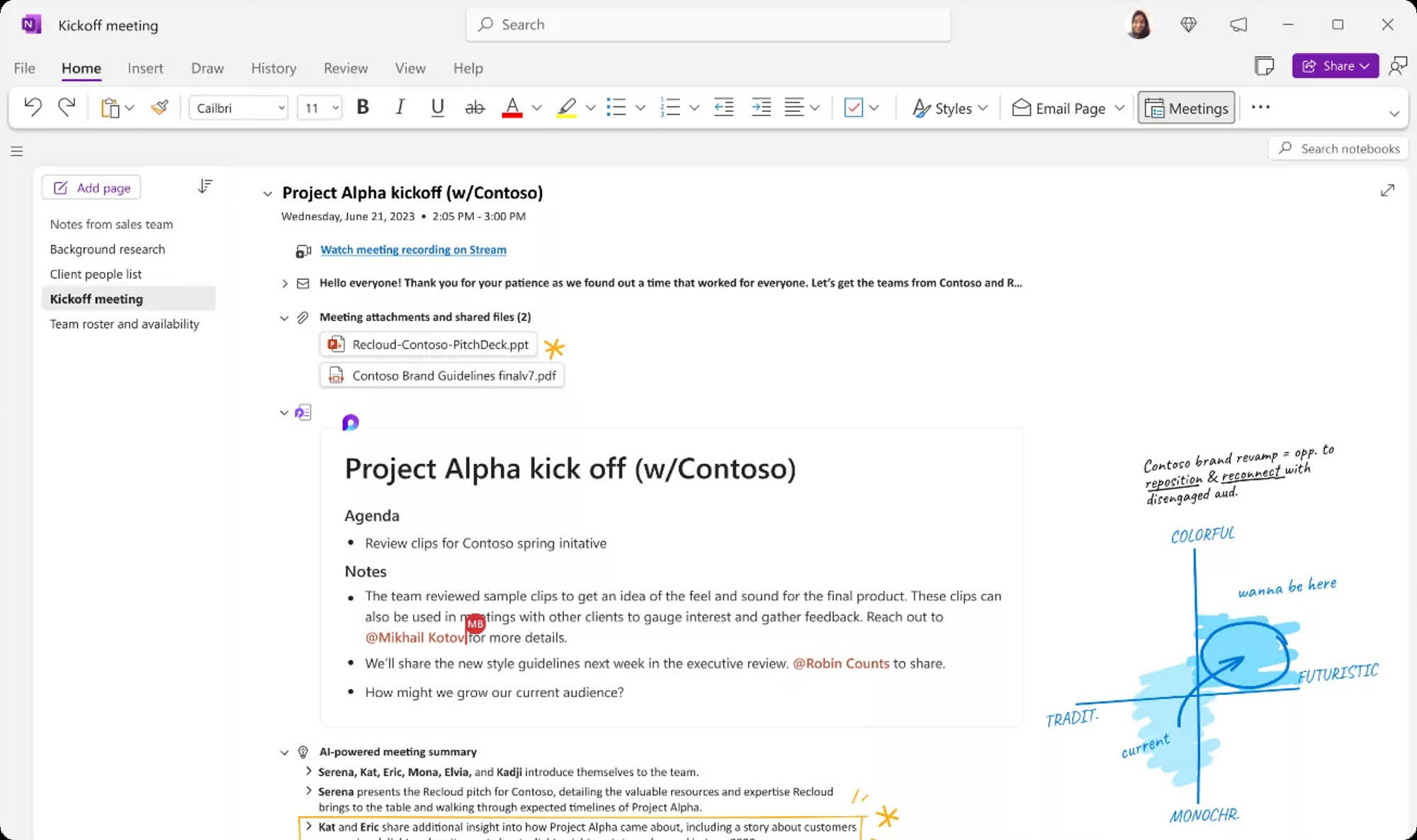
Task: Click the page full-screen expand icon
Action: click(1387, 191)
